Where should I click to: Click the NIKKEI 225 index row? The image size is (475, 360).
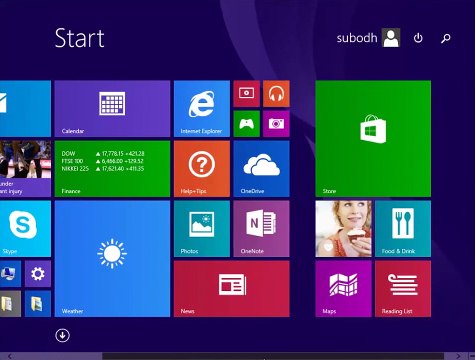pos(103,169)
